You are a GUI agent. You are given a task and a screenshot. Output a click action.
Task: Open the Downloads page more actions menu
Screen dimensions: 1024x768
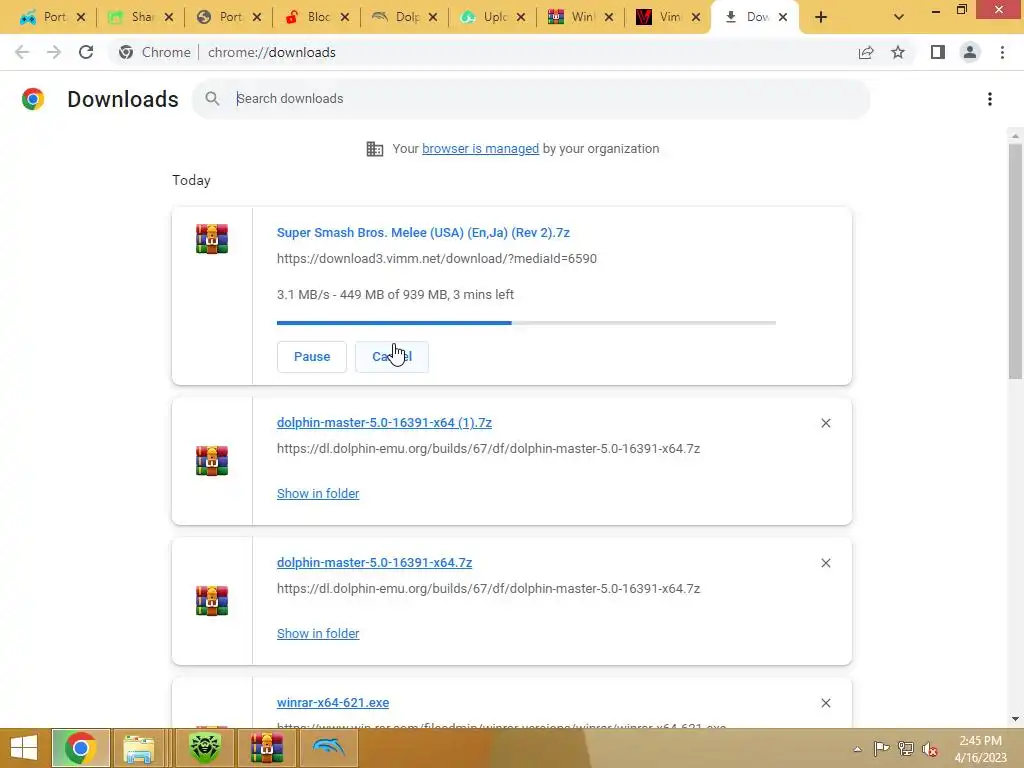(x=990, y=99)
